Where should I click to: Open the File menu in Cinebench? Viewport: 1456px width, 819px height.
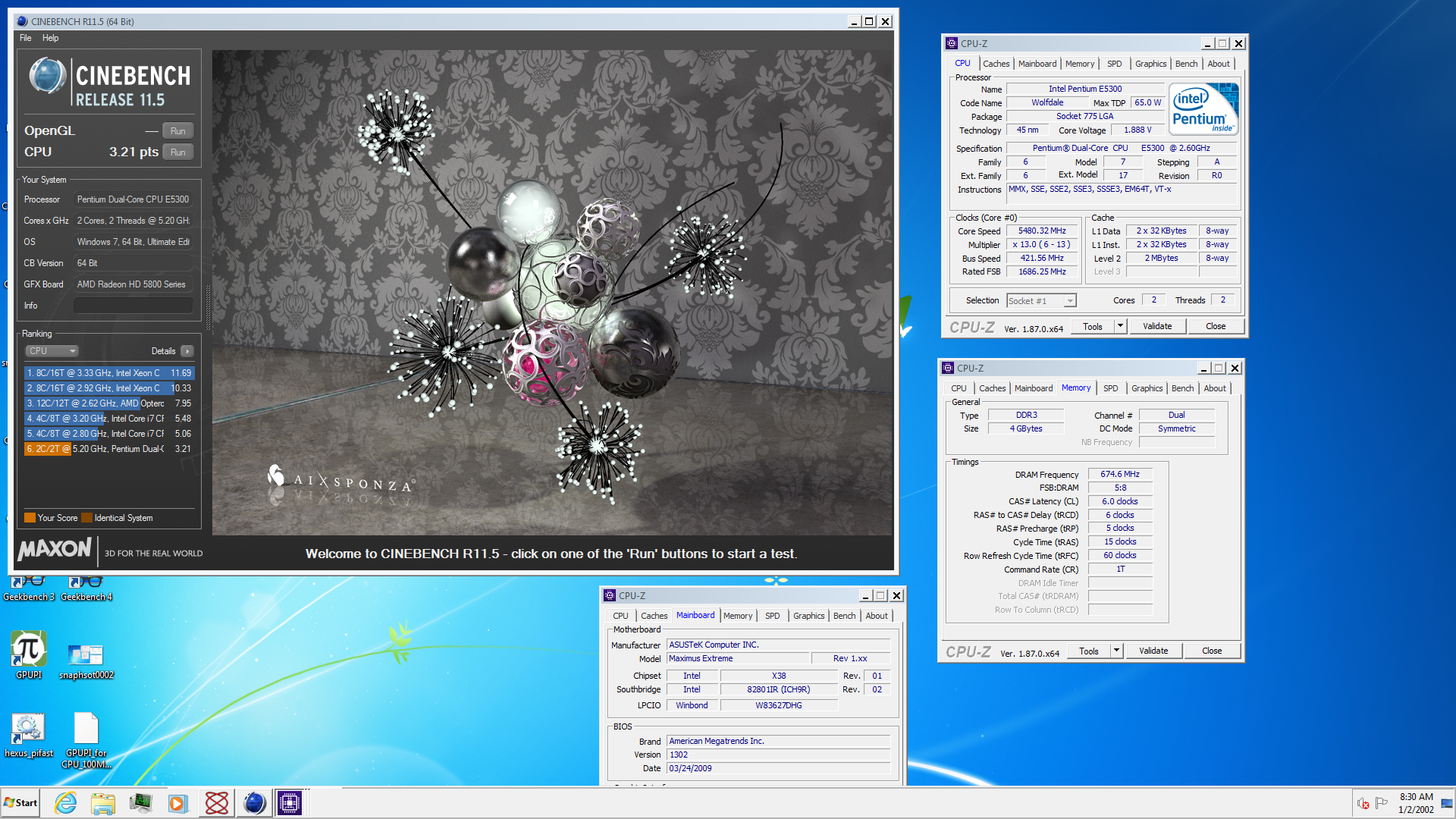[26, 38]
